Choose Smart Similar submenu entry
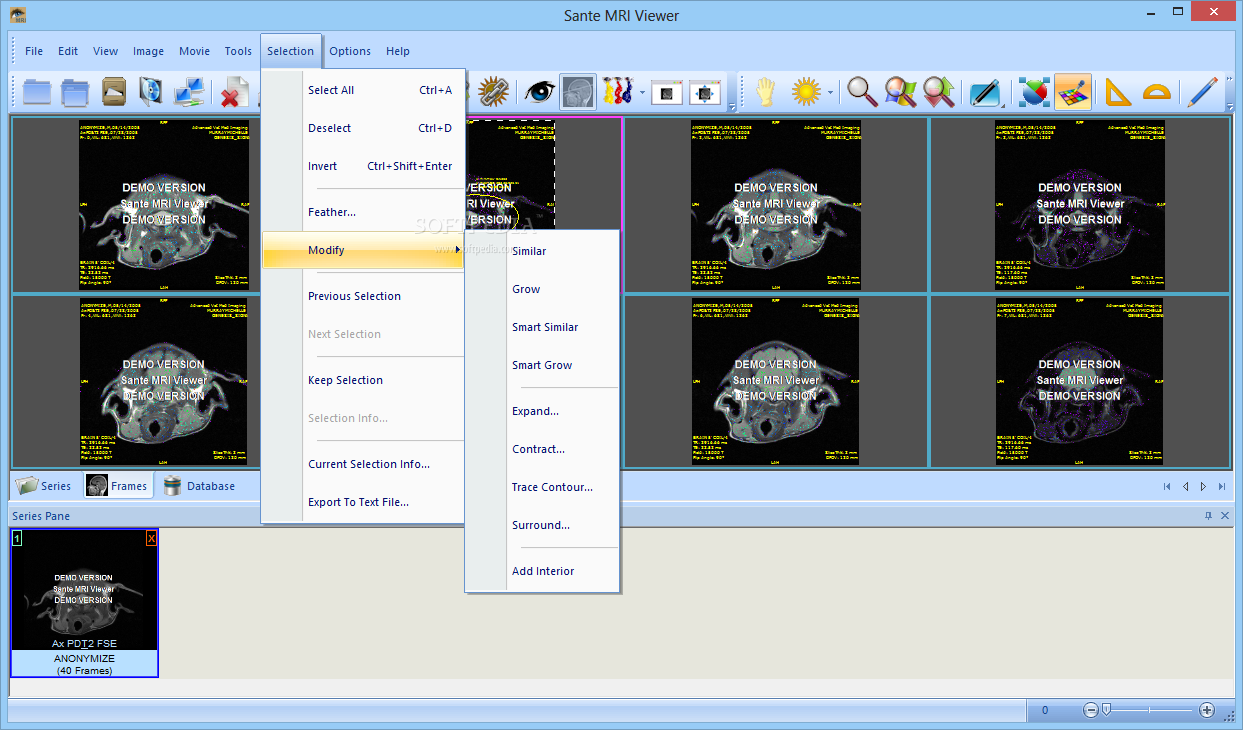 tap(543, 327)
